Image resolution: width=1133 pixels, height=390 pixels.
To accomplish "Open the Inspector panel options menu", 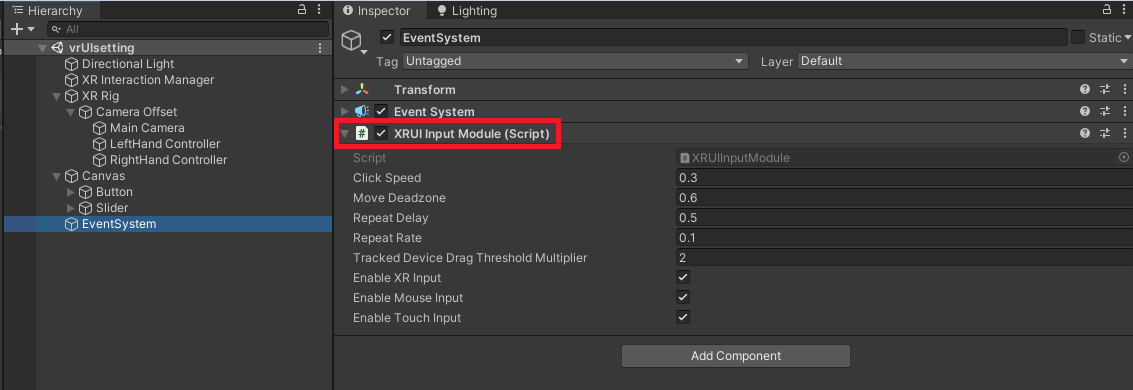I will tap(1124, 10).
